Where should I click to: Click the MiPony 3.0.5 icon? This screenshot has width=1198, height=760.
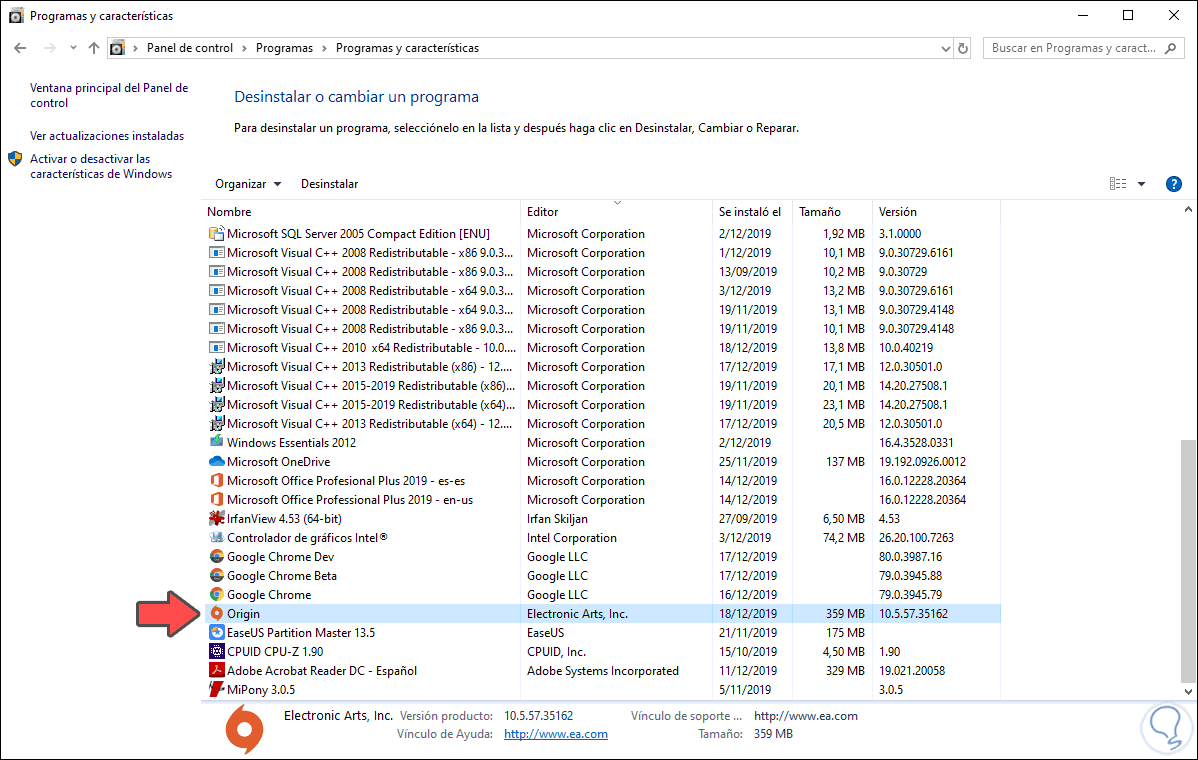[217, 689]
